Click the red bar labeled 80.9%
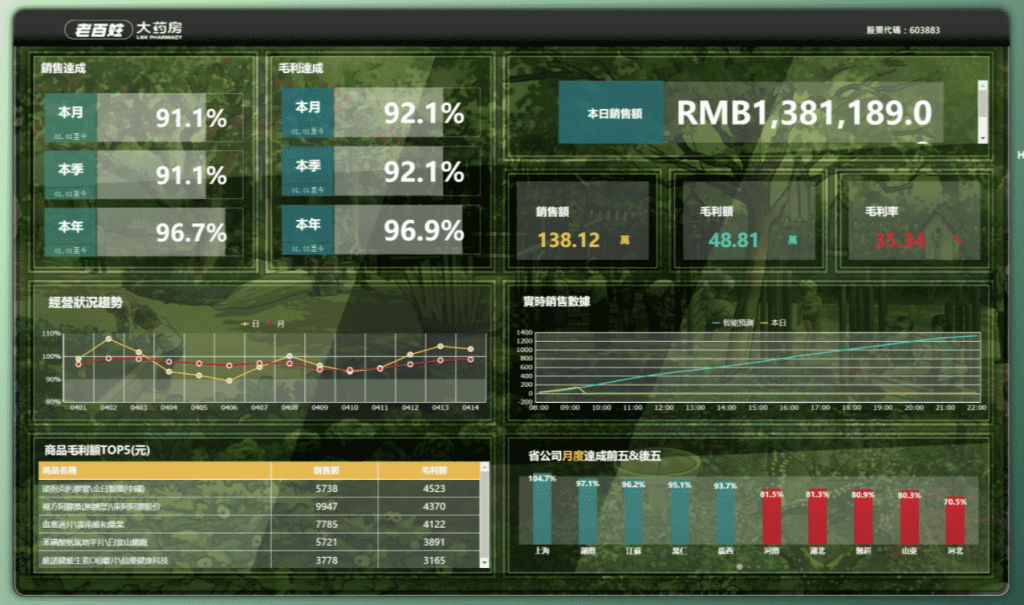 (863, 517)
